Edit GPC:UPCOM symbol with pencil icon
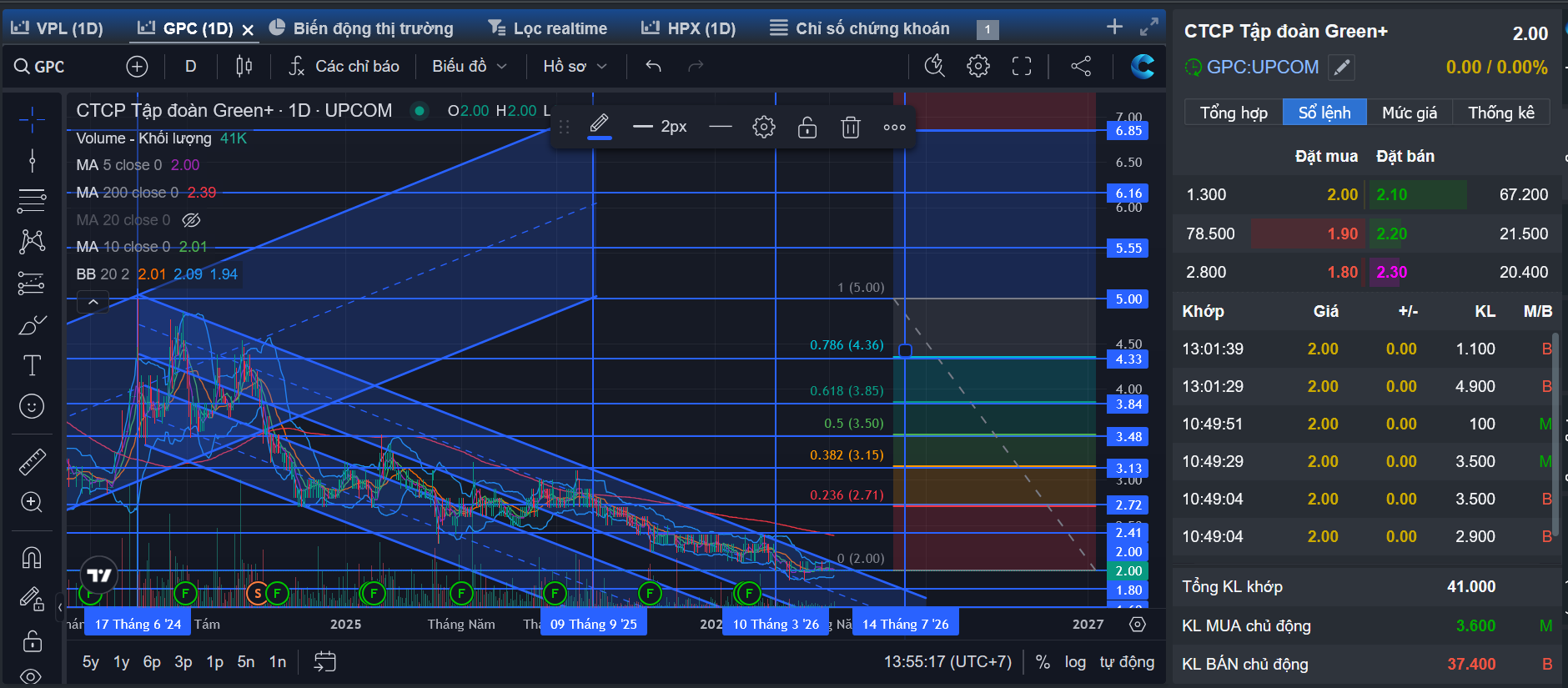 point(1341,68)
